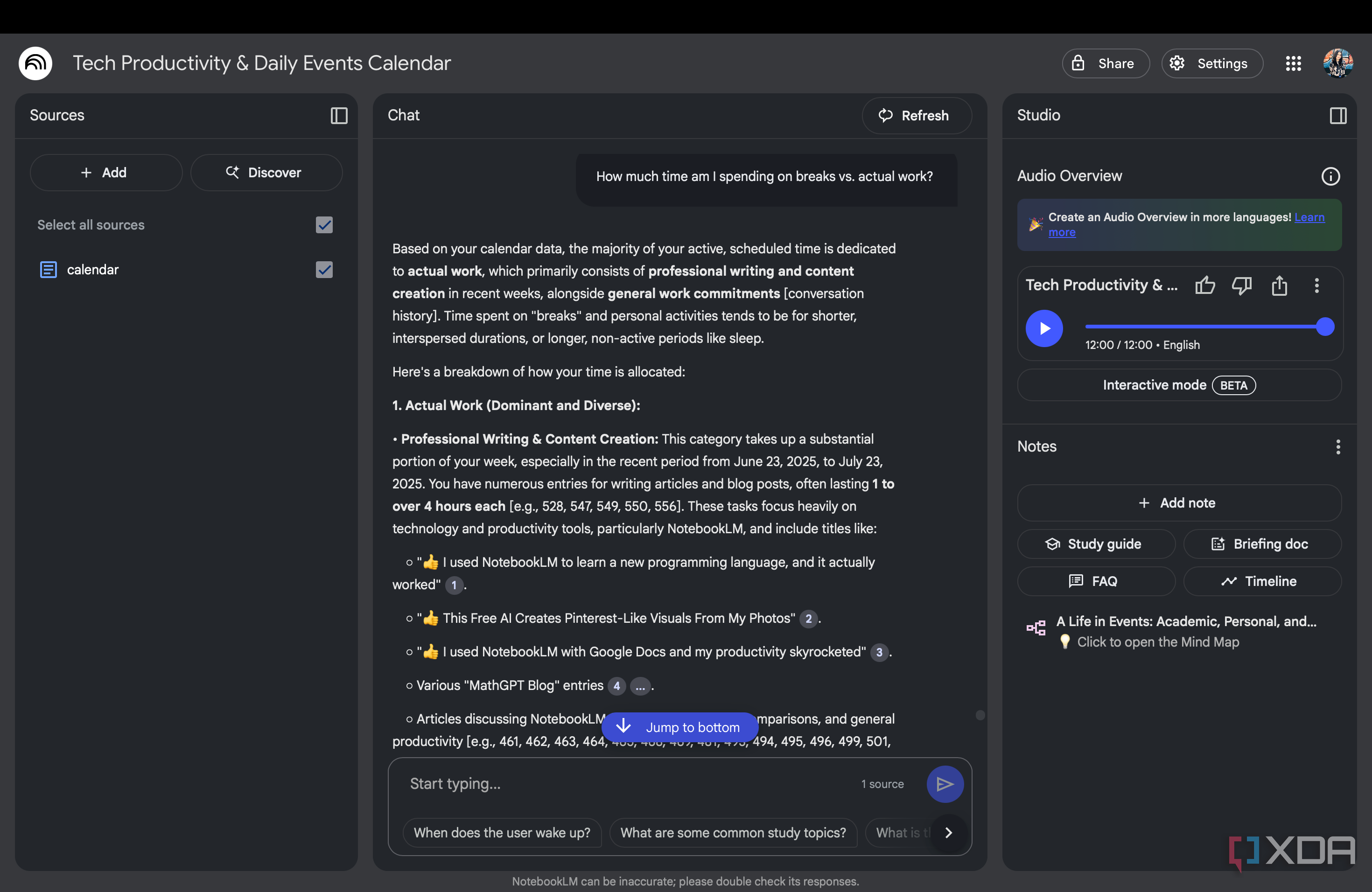Uncheck the calendar source checkbox
1372x892 pixels.
pyautogui.click(x=324, y=270)
